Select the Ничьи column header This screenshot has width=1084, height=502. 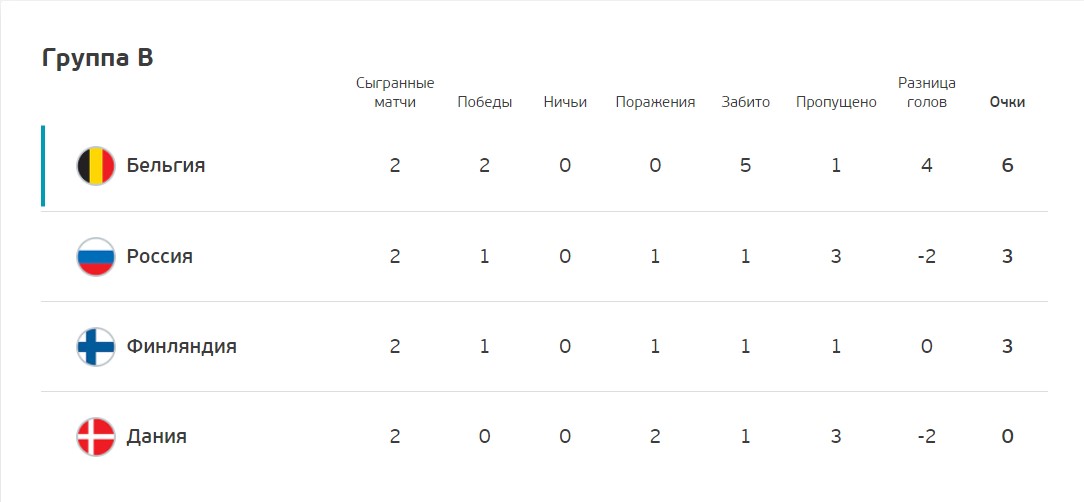click(x=565, y=102)
